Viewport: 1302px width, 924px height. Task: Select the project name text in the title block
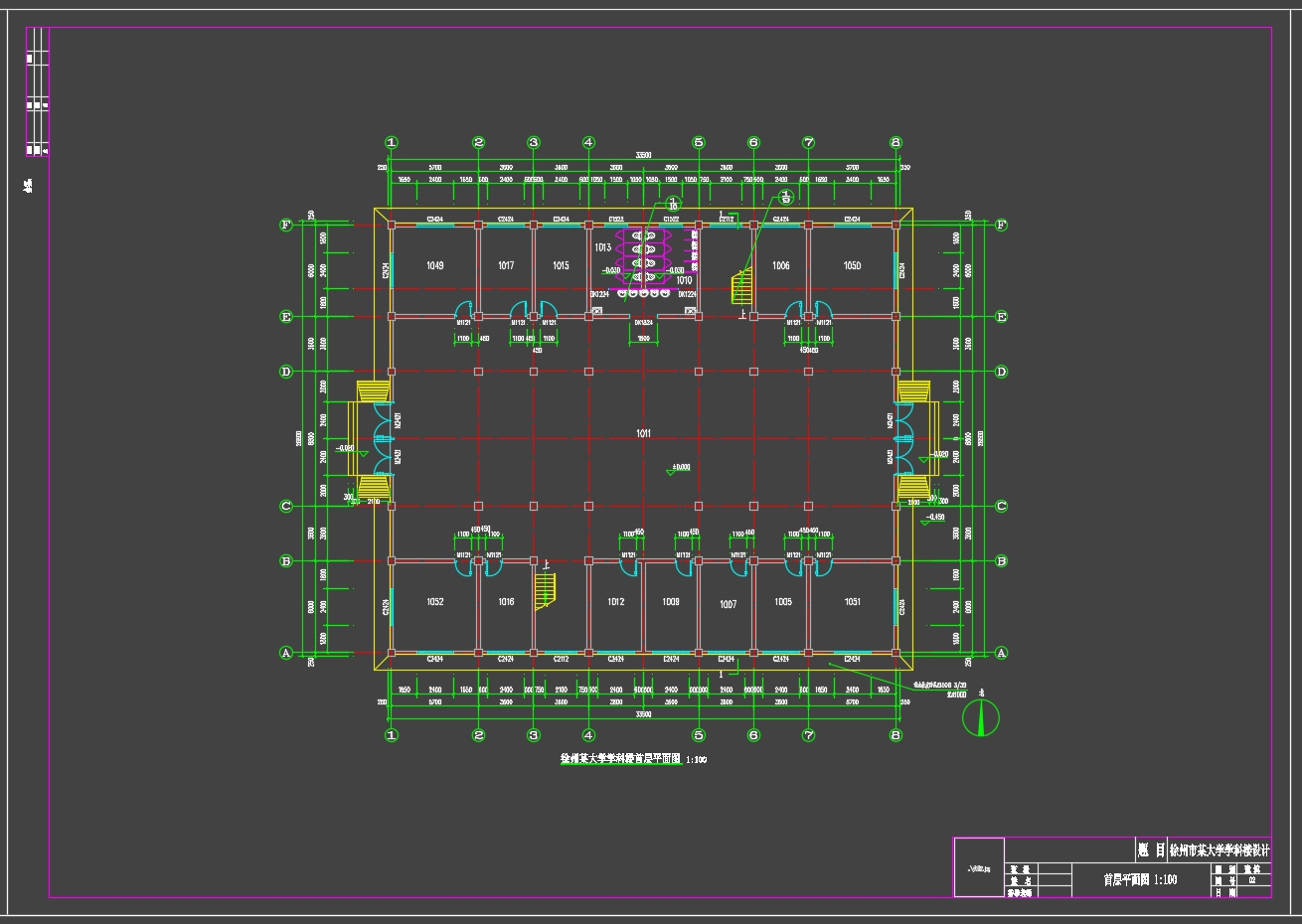[x=1219, y=850]
